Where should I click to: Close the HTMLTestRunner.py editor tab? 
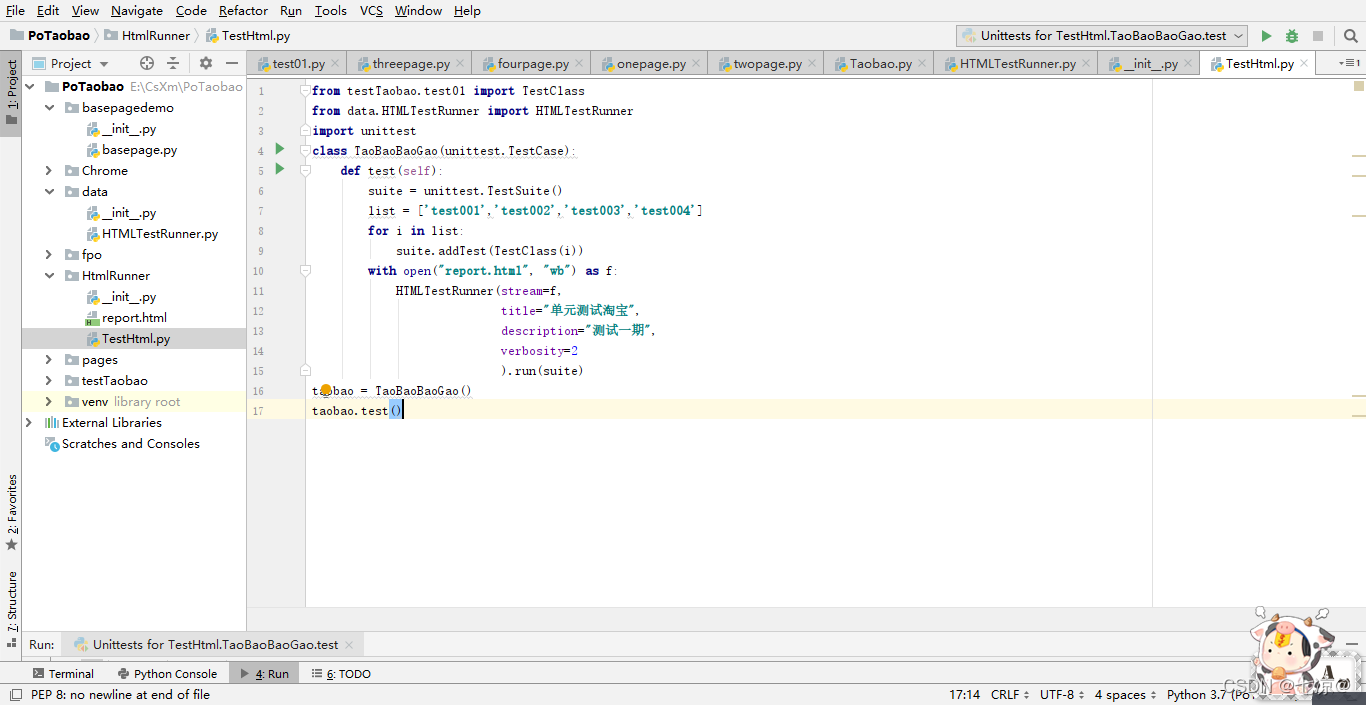(x=1086, y=64)
